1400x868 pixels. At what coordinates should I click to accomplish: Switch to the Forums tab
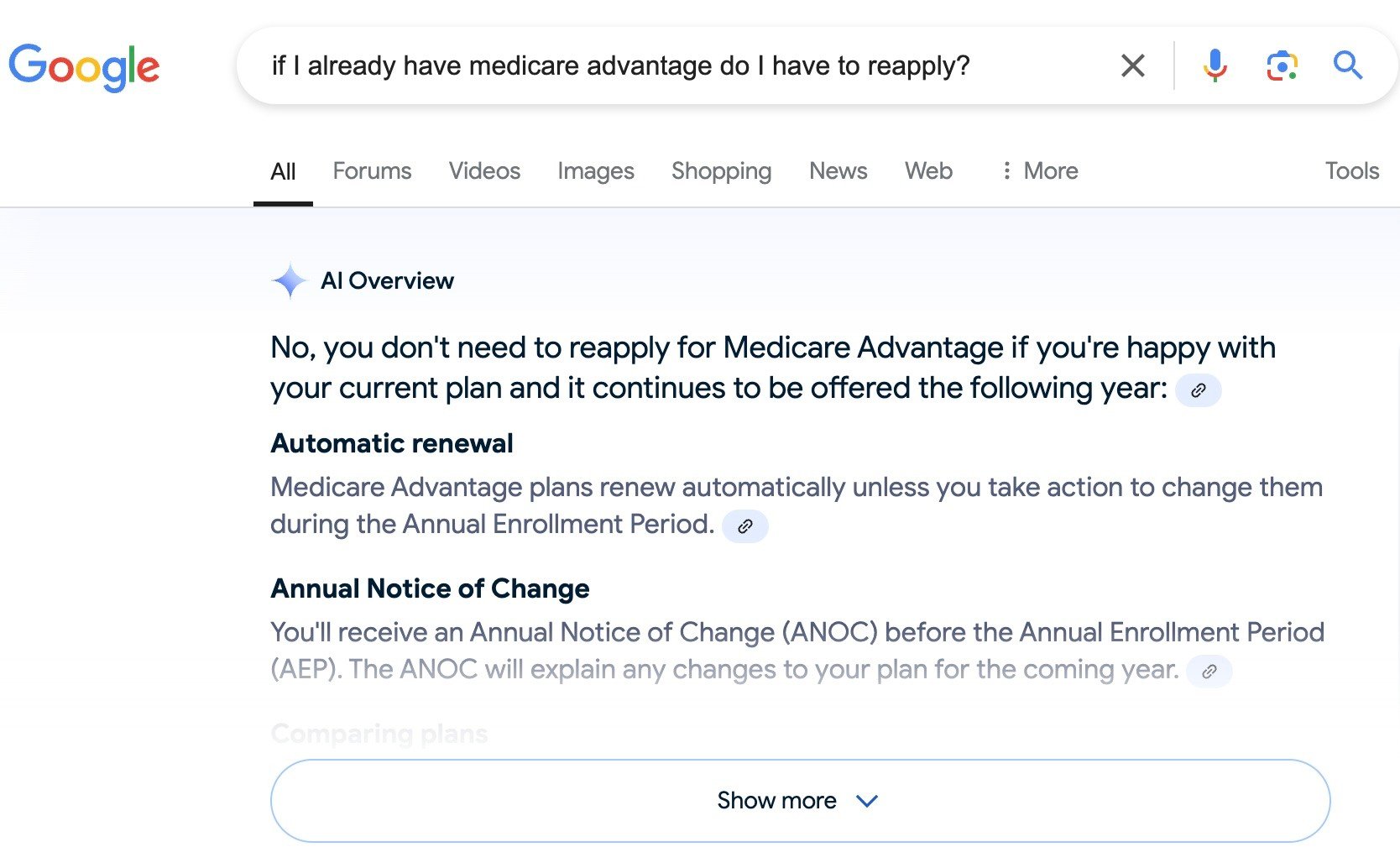coord(372,171)
